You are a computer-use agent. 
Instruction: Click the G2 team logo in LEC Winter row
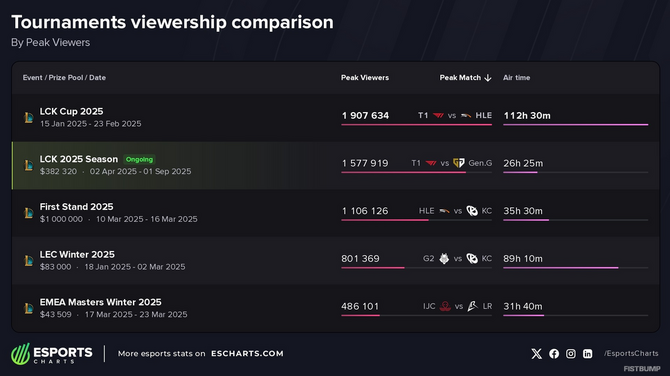click(x=444, y=258)
